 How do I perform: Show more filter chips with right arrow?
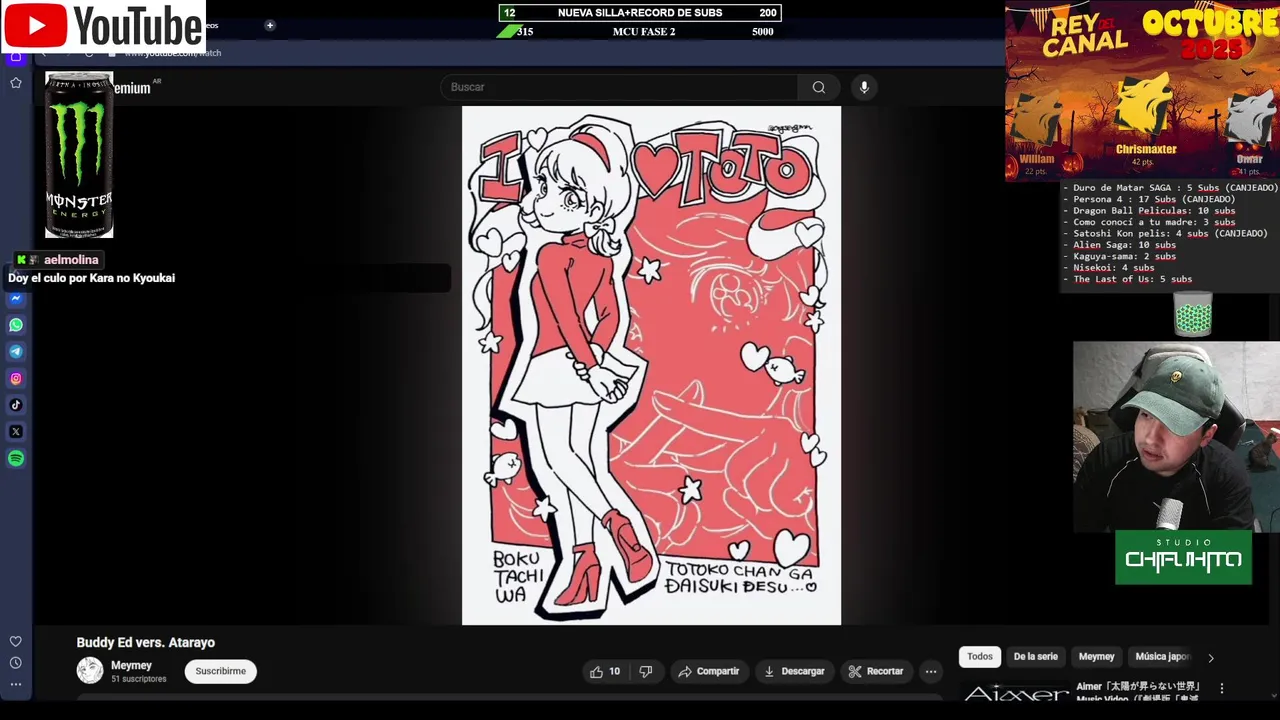coord(1210,658)
